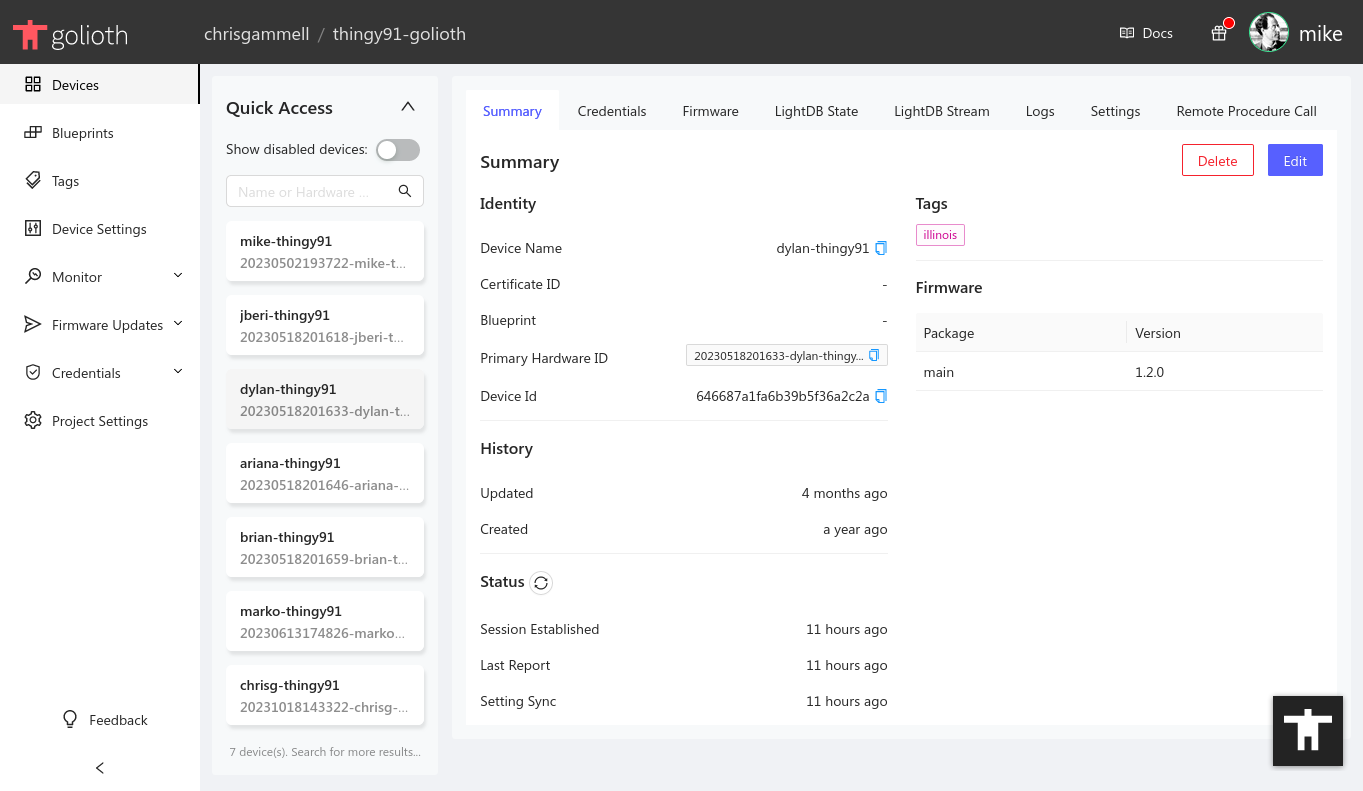Copy the Primary Hardware ID value
The height and width of the screenshot is (791, 1363).
click(874, 356)
